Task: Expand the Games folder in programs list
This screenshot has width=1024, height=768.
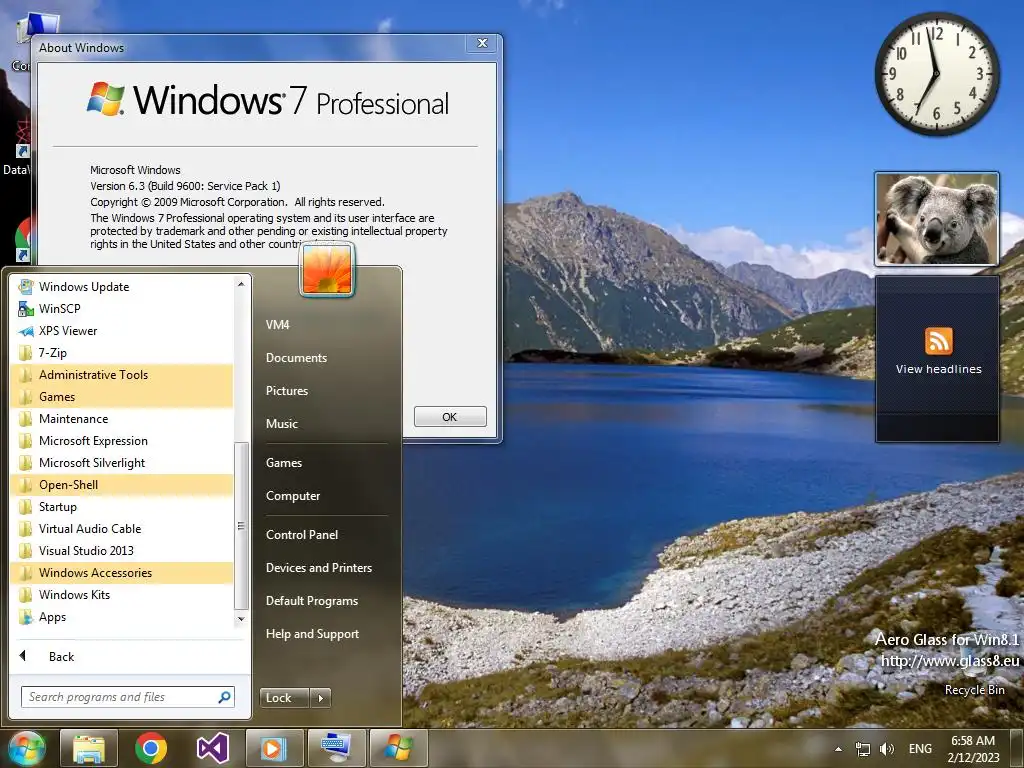Action: (121, 396)
